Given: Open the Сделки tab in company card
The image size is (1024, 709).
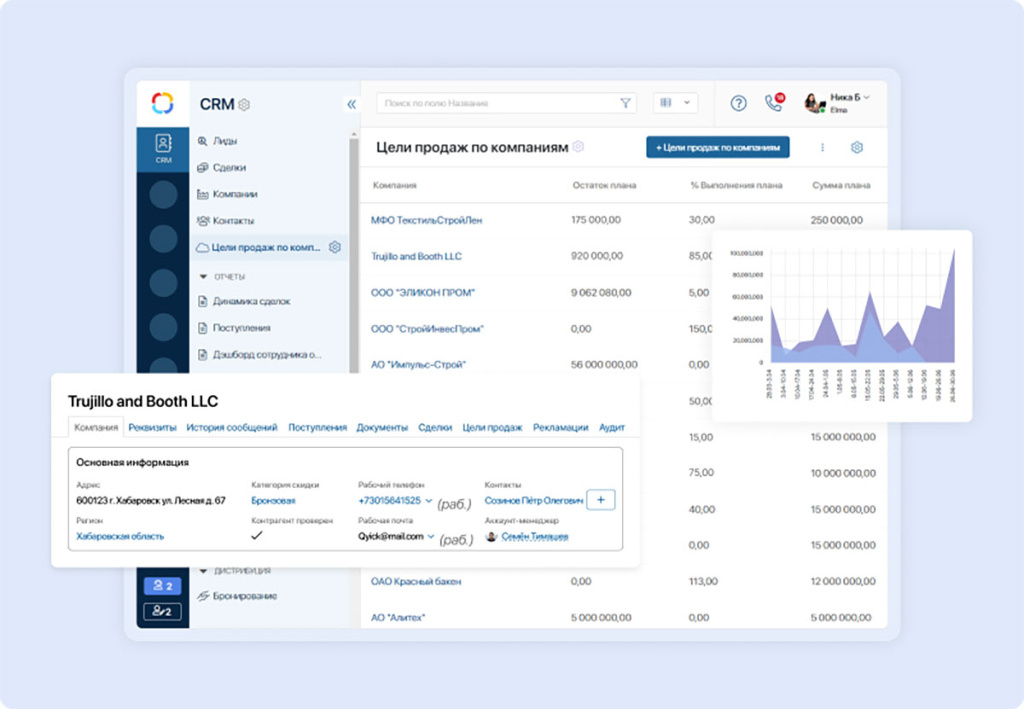Looking at the screenshot, I should pos(435,428).
